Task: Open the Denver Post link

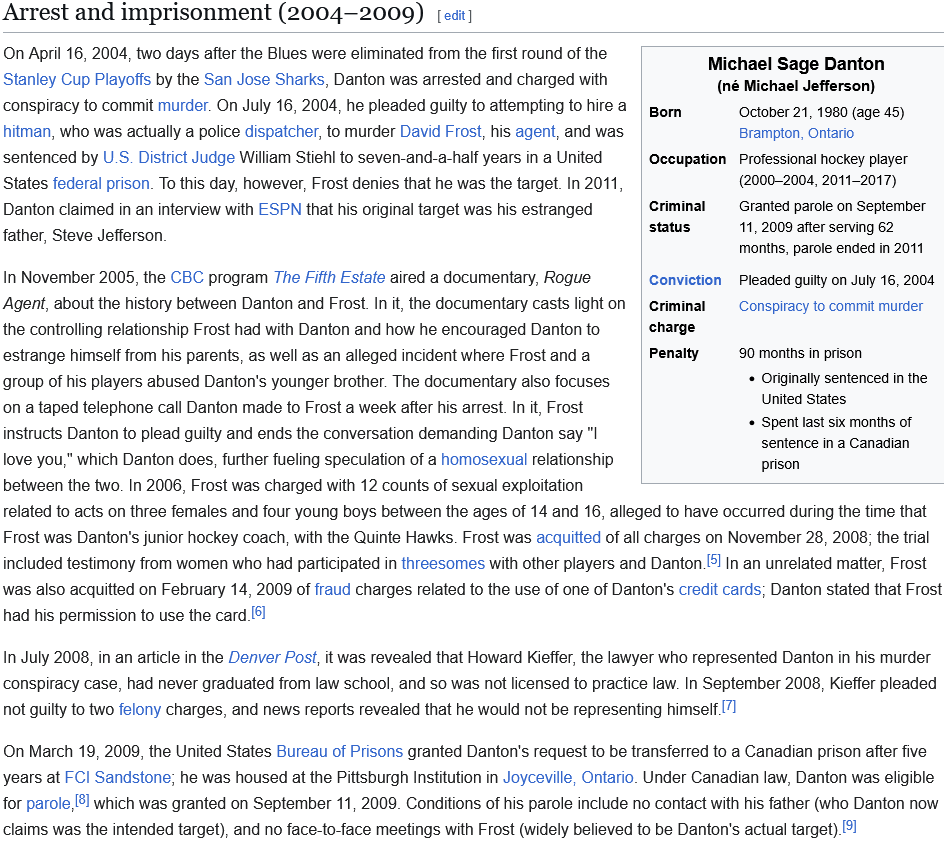Action: pos(272,657)
